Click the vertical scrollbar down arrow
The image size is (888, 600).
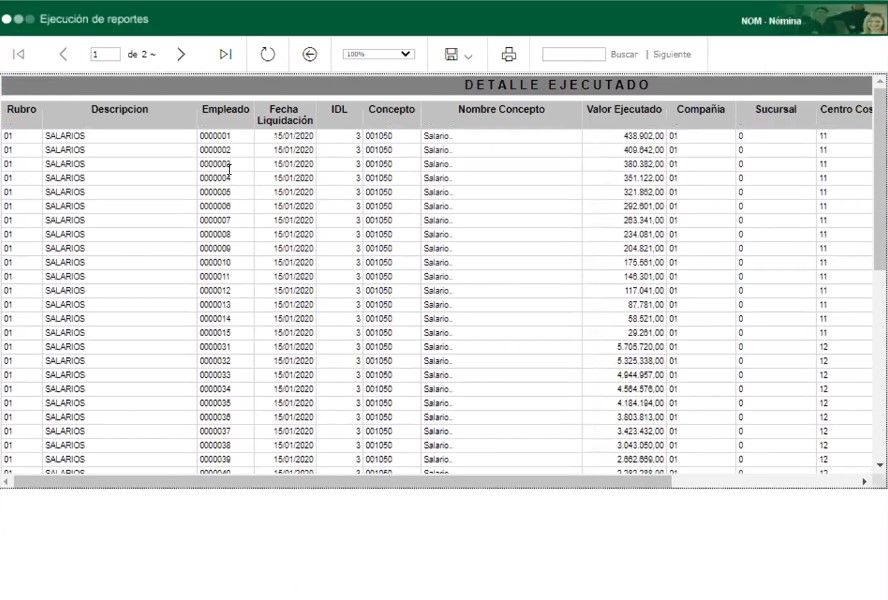[880, 465]
